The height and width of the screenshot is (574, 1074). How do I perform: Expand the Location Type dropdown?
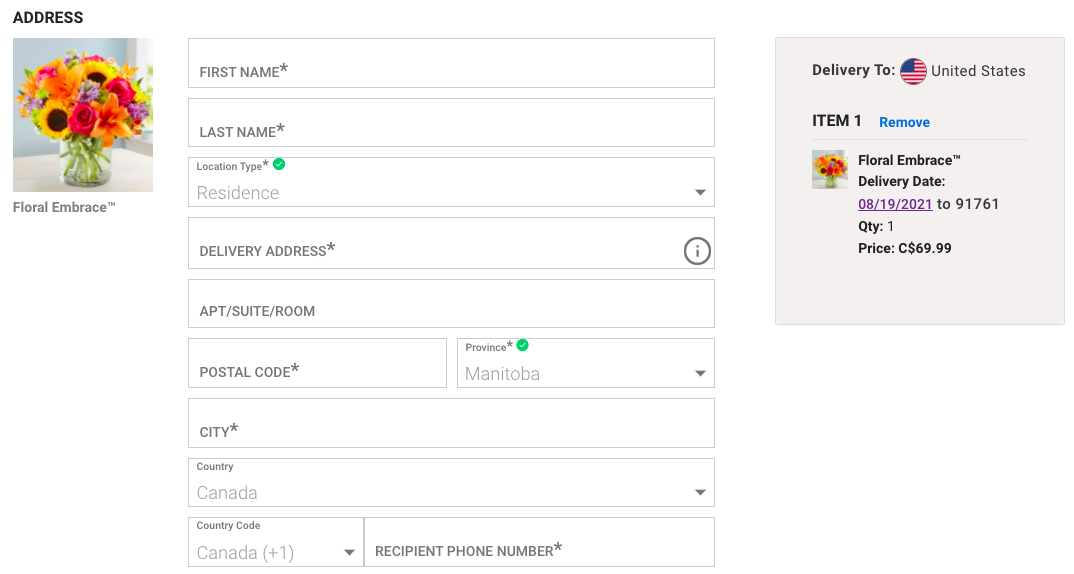pyautogui.click(x=451, y=182)
